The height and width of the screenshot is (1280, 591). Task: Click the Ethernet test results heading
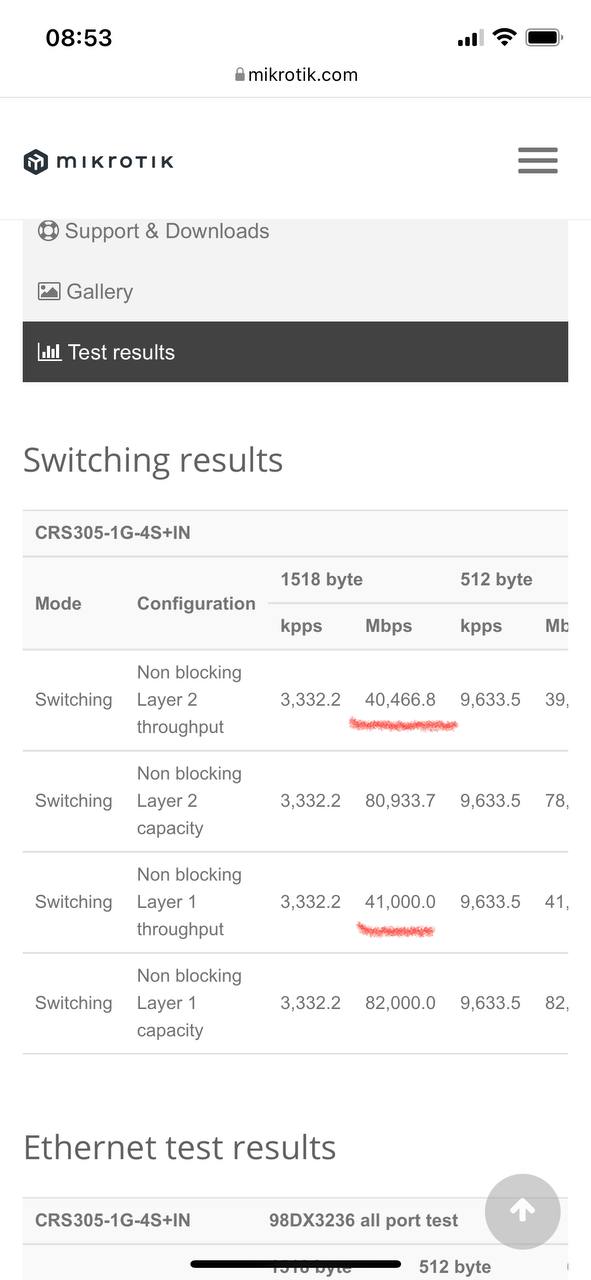tap(180, 1147)
